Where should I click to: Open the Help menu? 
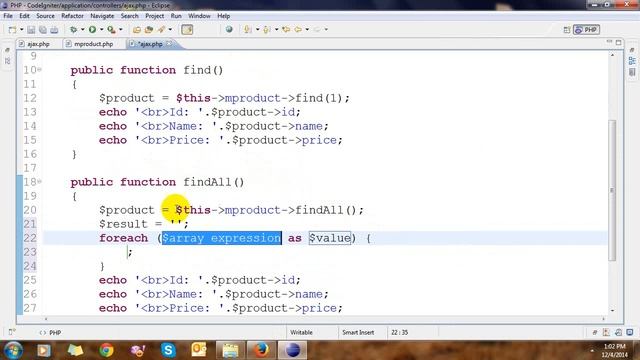(223, 16)
